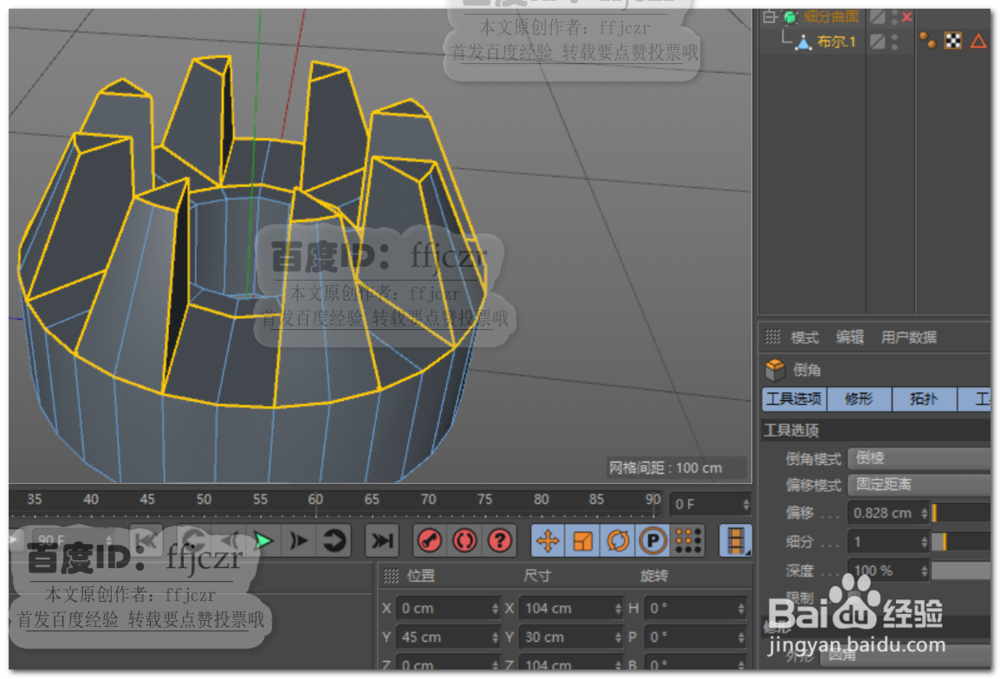Click the position Y field stepper arrows

(495, 638)
